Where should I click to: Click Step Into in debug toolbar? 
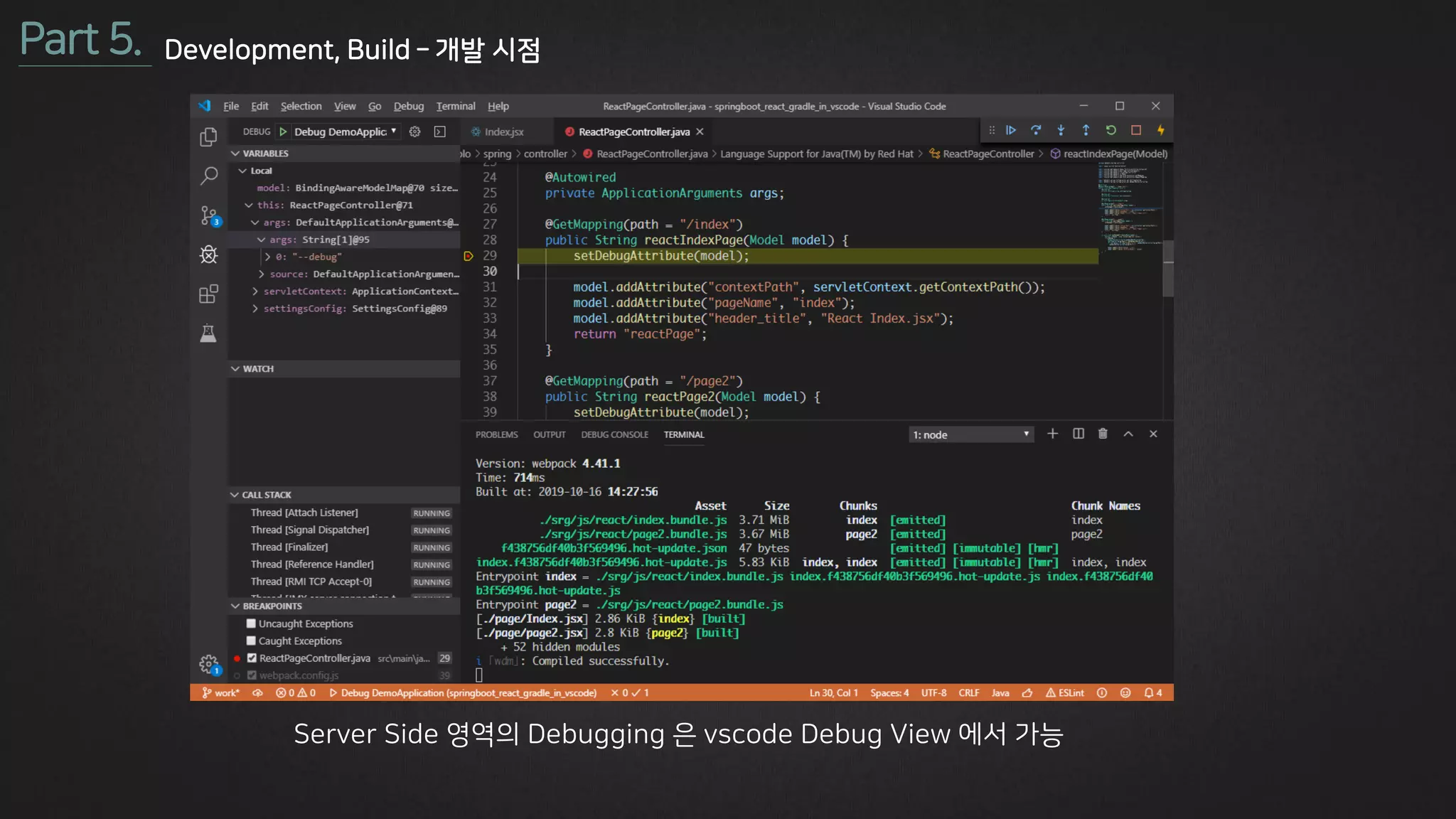pyautogui.click(x=1061, y=130)
